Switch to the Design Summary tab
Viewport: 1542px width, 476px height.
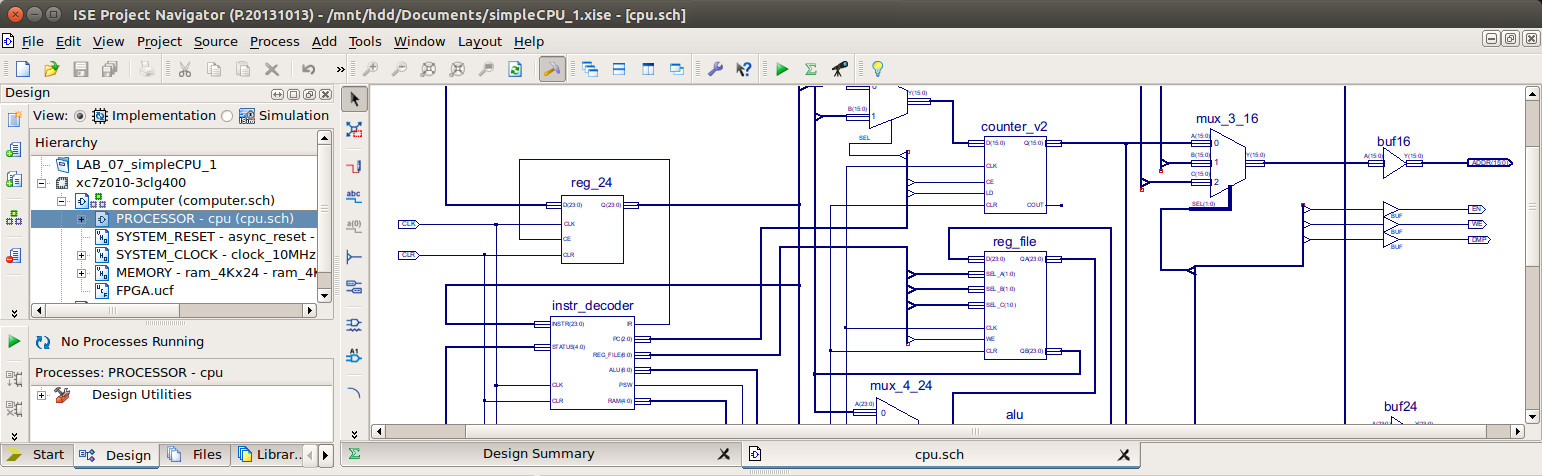538,454
